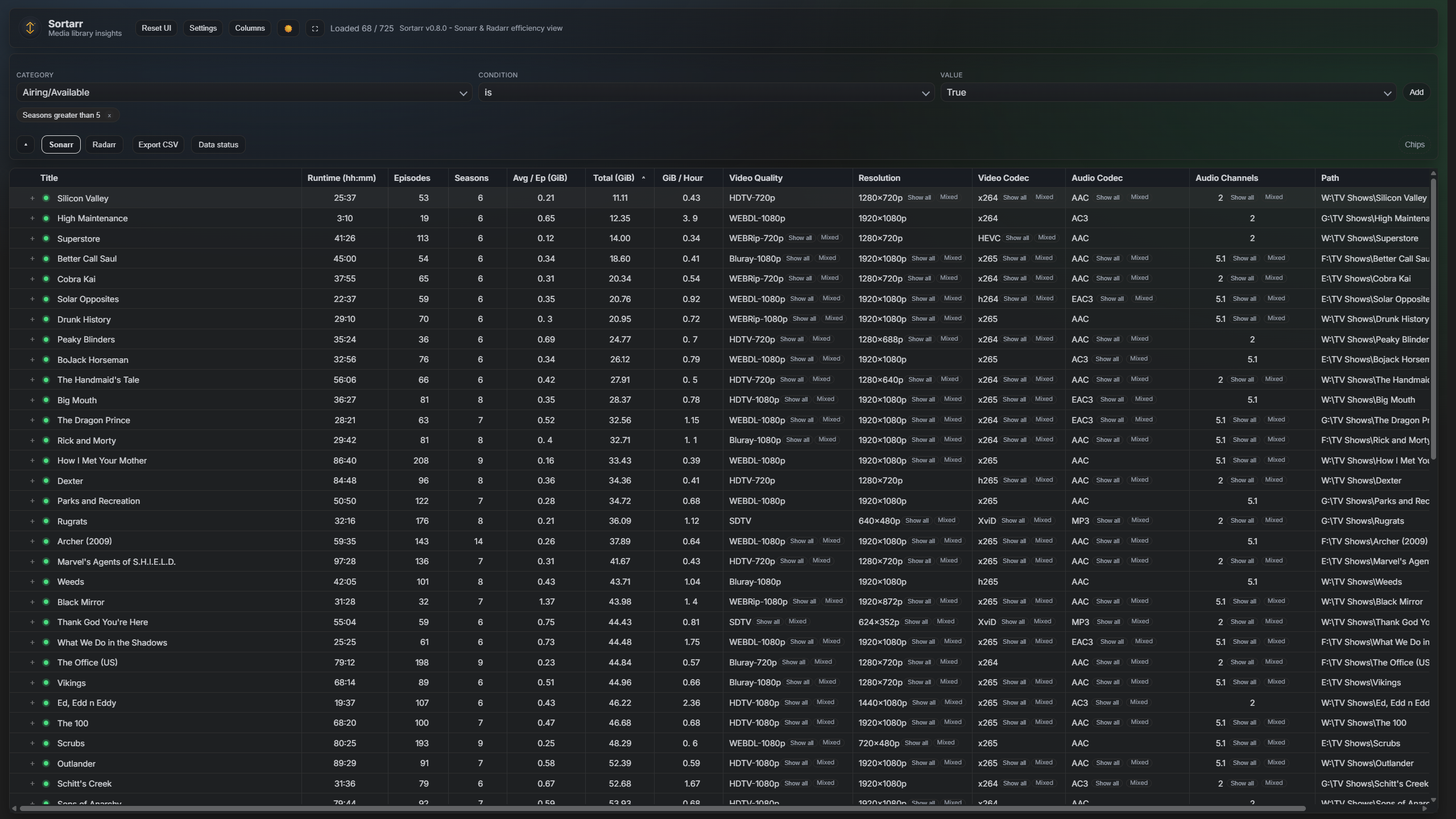Select the Sonarr tab
This screenshot has width=1456, height=819.
point(60,144)
